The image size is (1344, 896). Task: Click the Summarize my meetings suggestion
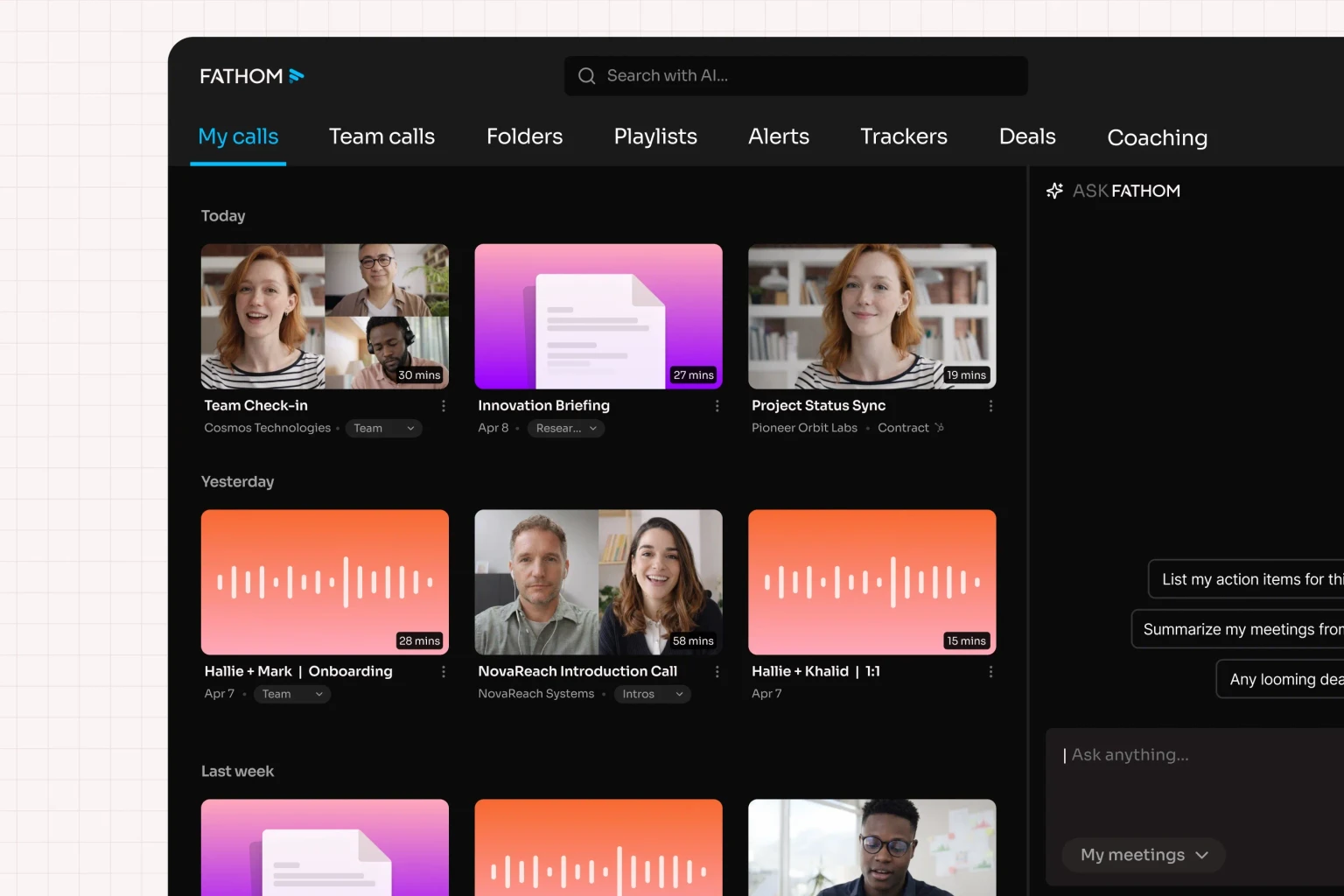(1237, 629)
